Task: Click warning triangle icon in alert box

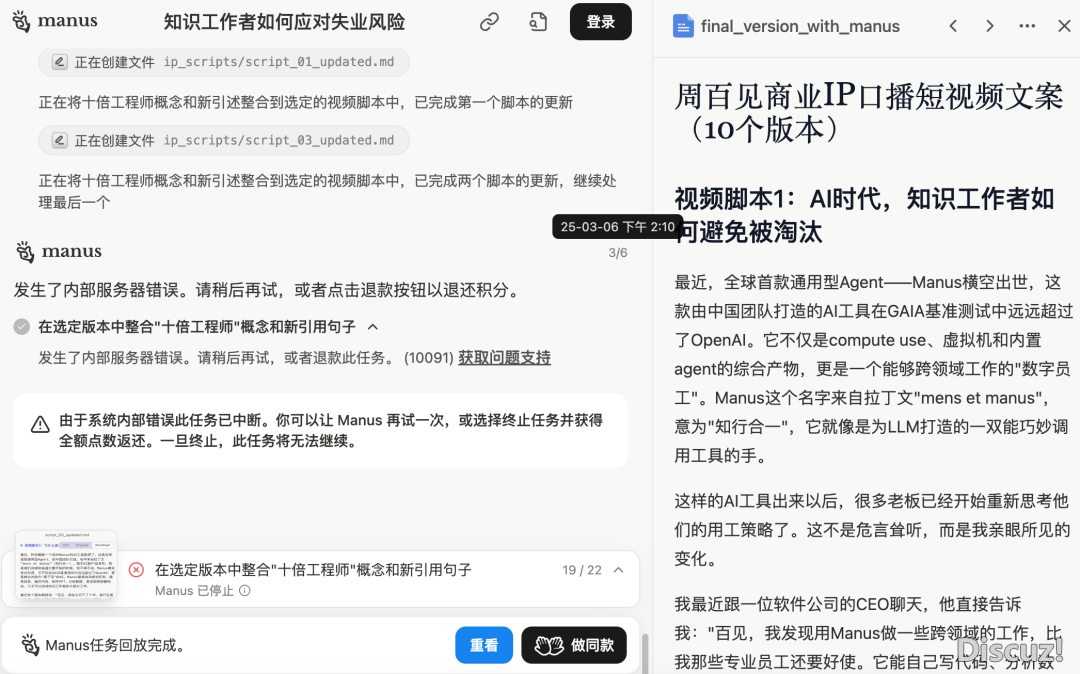Action: point(40,425)
